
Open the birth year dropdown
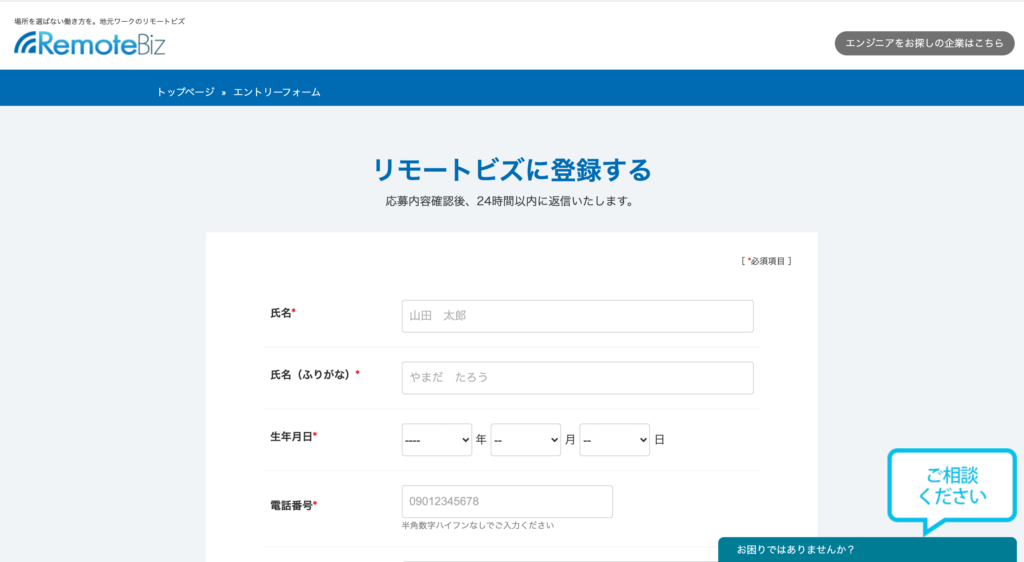tap(436, 440)
